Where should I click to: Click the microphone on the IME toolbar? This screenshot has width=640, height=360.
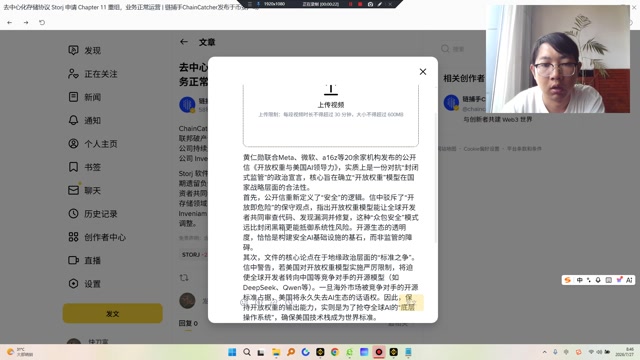[598, 280]
